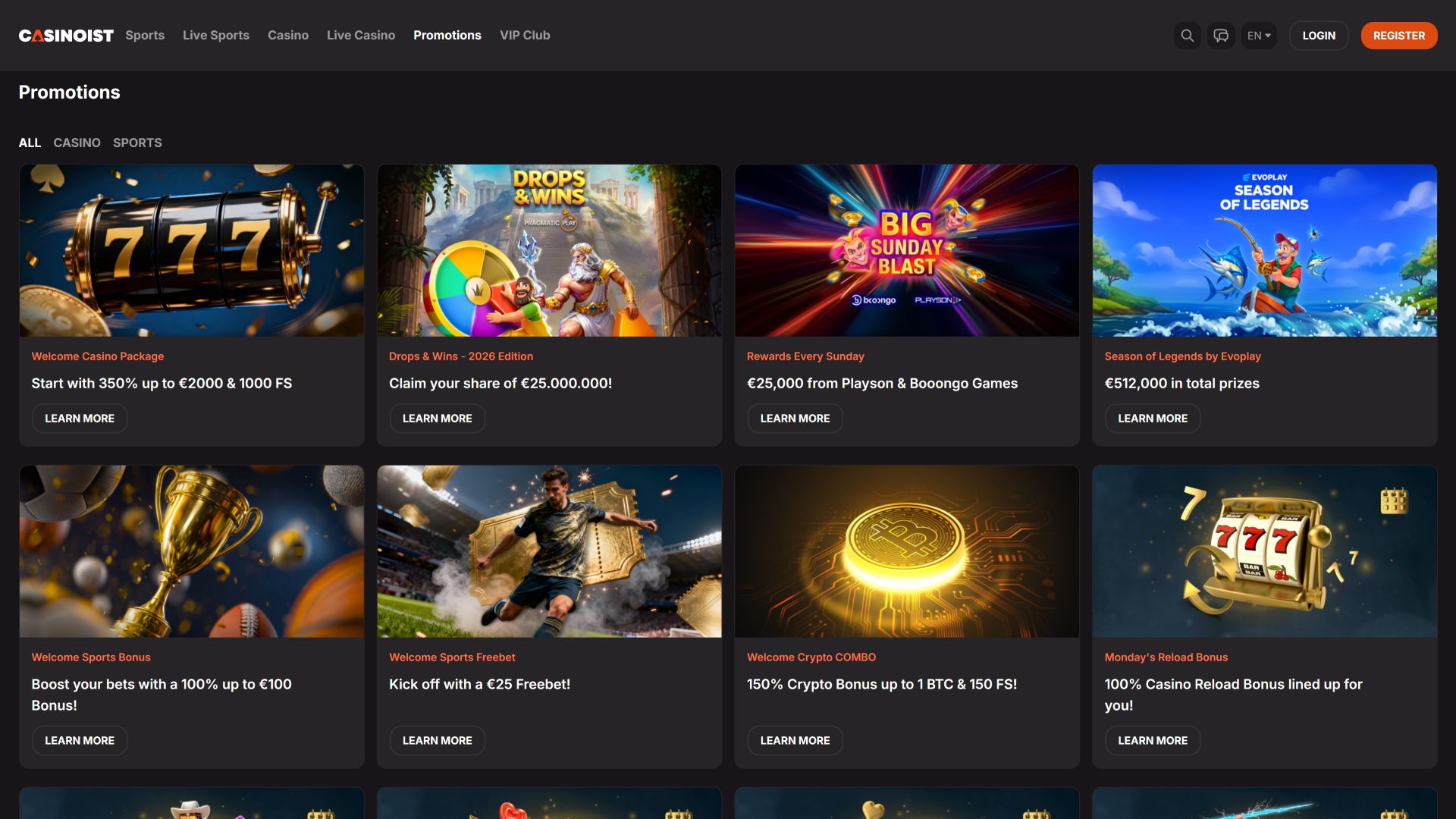Click the Casinoist logo

(x=66, y=36)
